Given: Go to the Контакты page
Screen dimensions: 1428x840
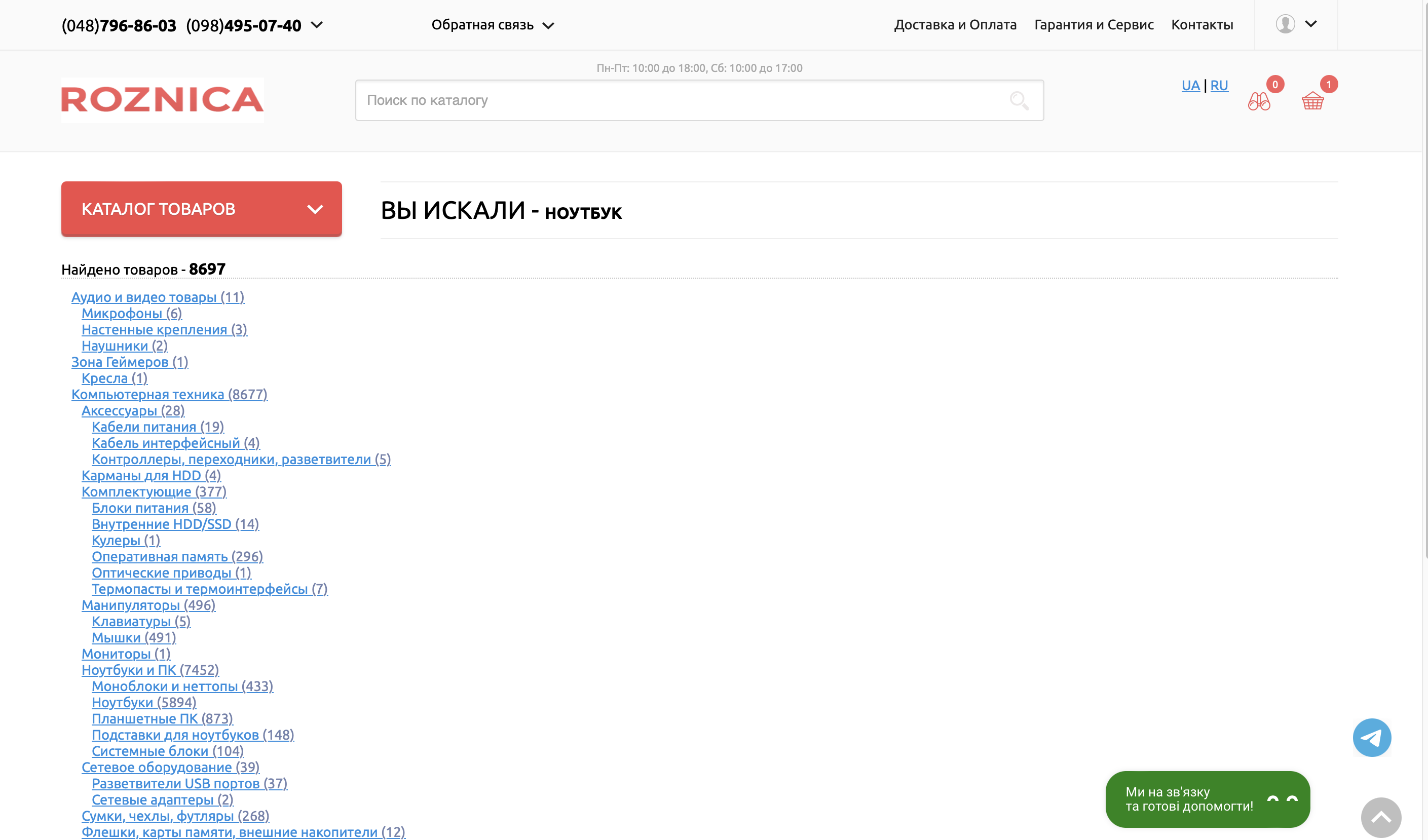Looking at the screenshot, I should (x=1202, y=25).
